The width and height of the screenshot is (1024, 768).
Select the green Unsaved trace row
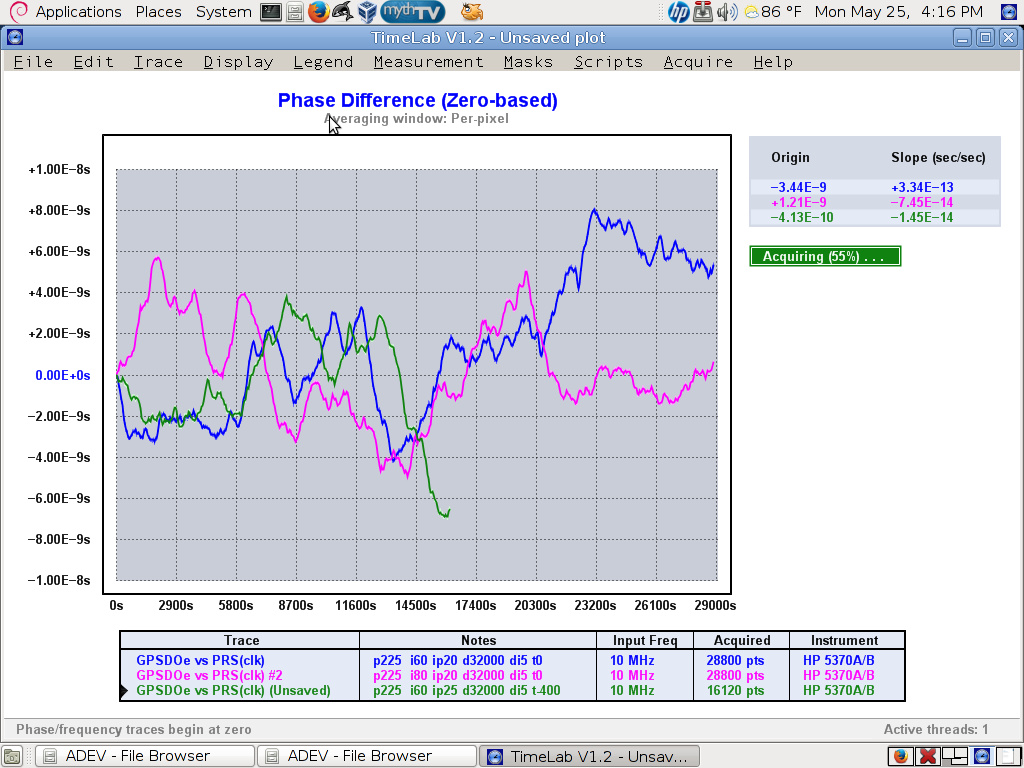233,690
